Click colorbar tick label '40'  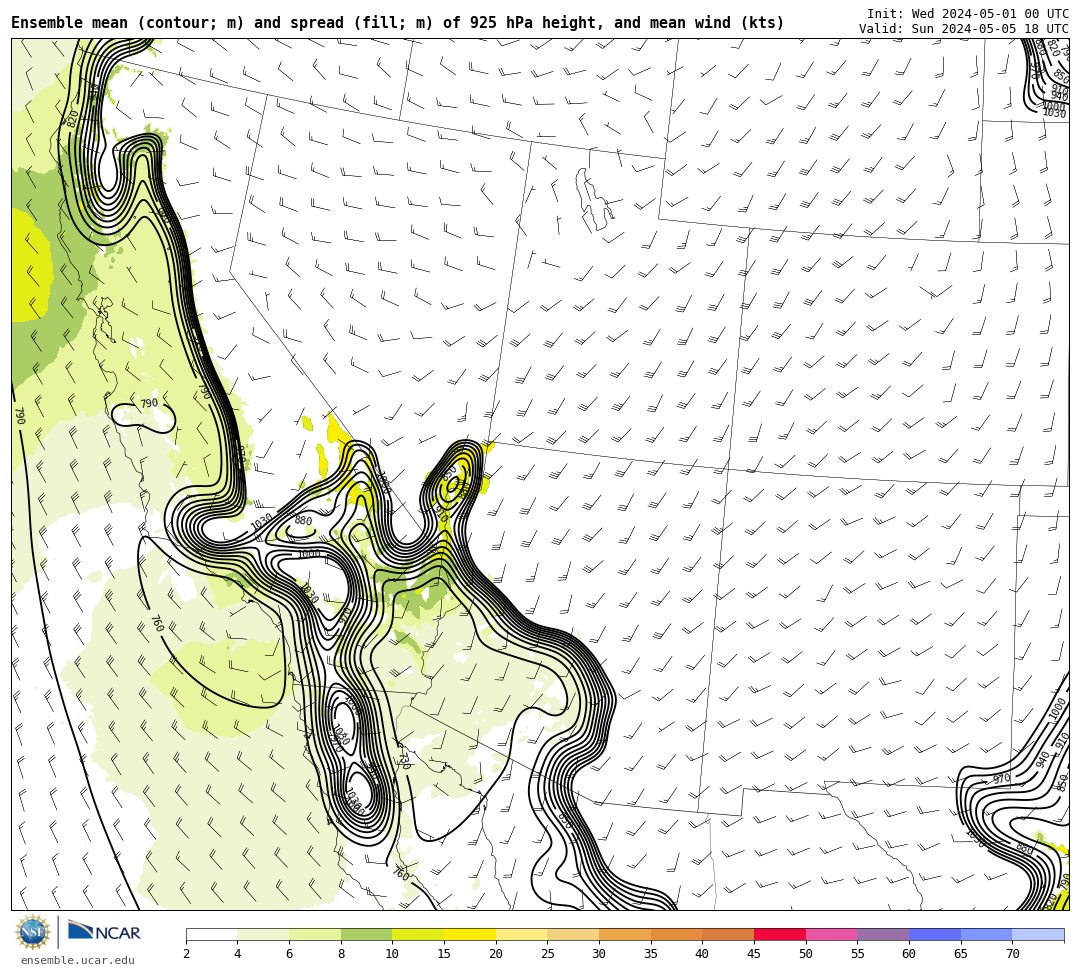(x=703, y=954)
